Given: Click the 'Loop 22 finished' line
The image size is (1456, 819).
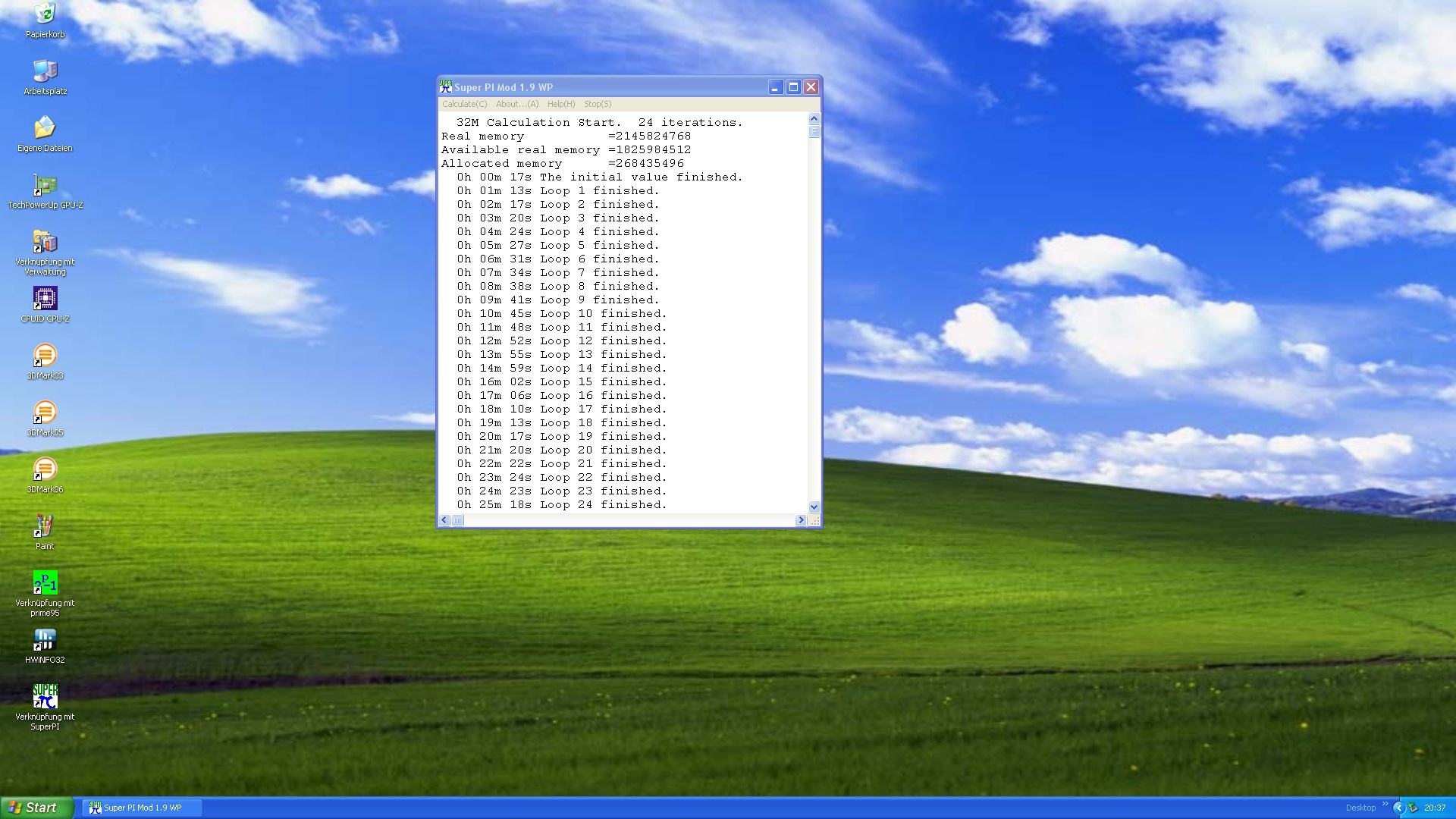Looking at the screenshot, I should pyautogui.click(x=562, y=477).
